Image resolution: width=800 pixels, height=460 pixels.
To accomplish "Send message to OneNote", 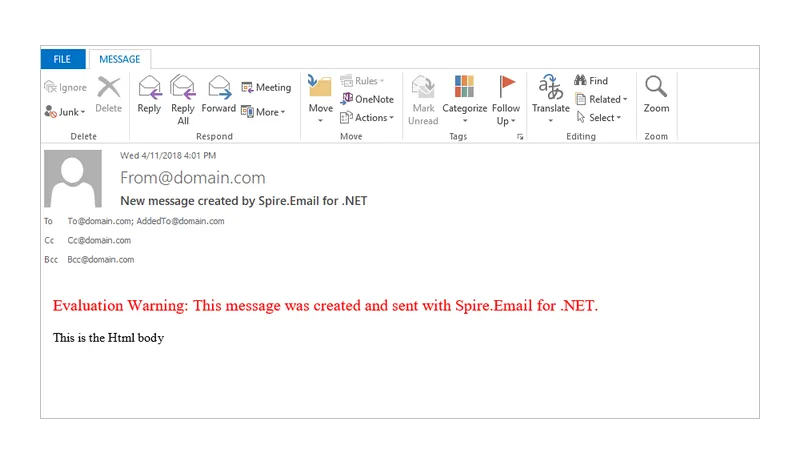I will [367, 99].
